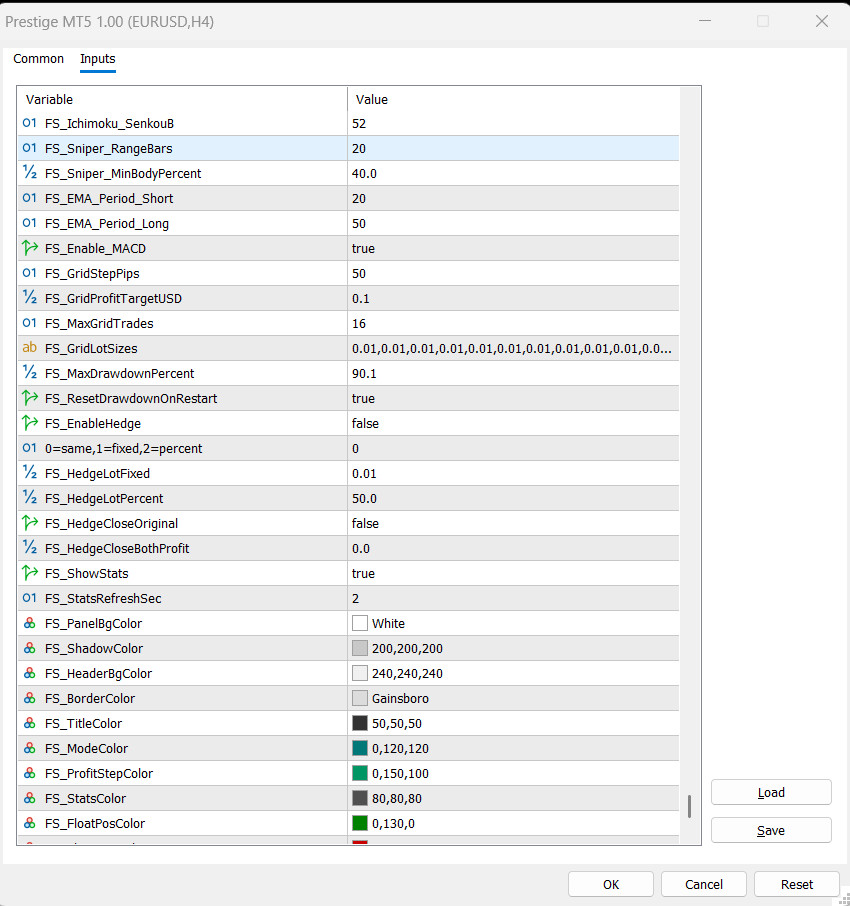Close the Prestige MT5 dialog window

tap(822, 21)
